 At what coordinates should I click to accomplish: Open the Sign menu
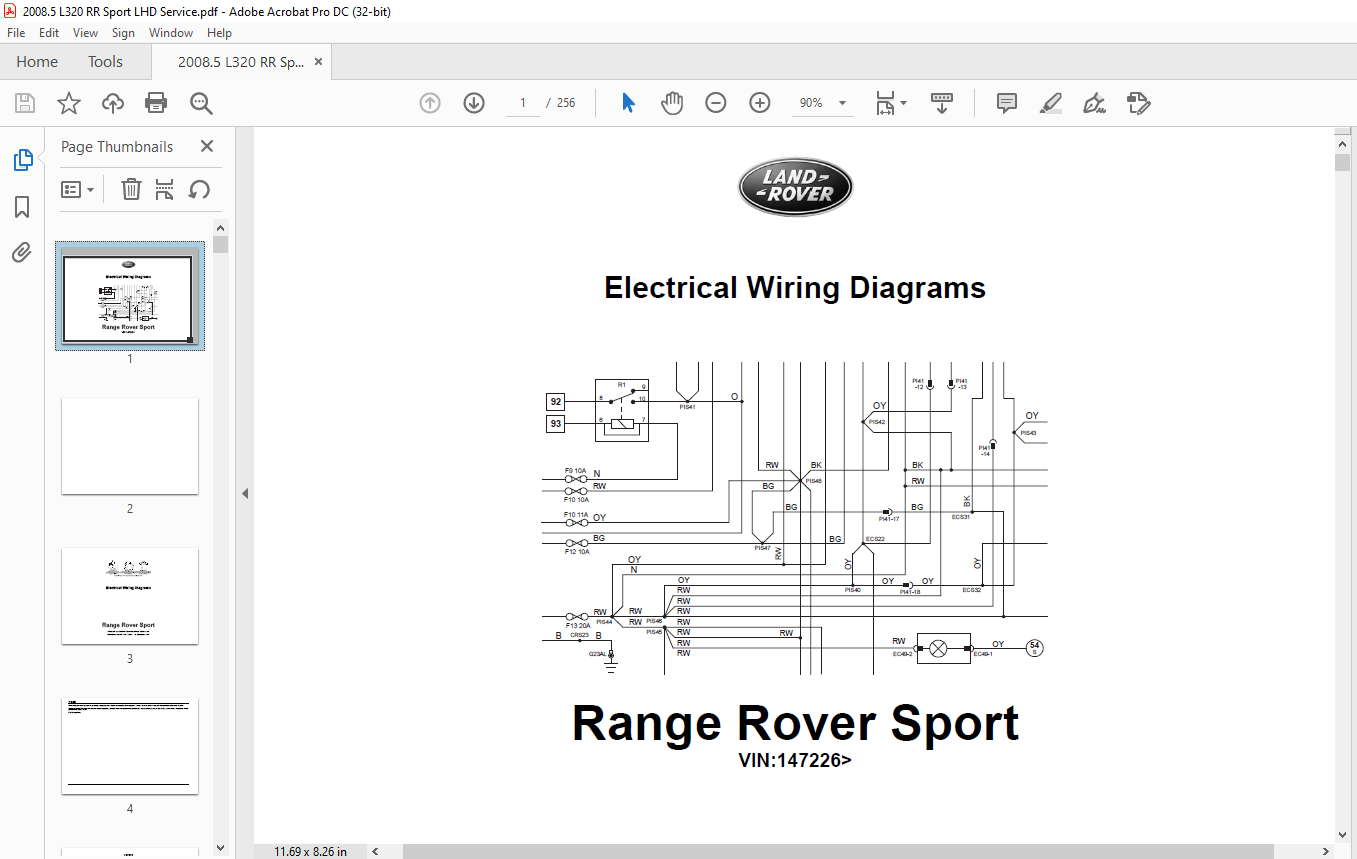click(x=123, y=33)
